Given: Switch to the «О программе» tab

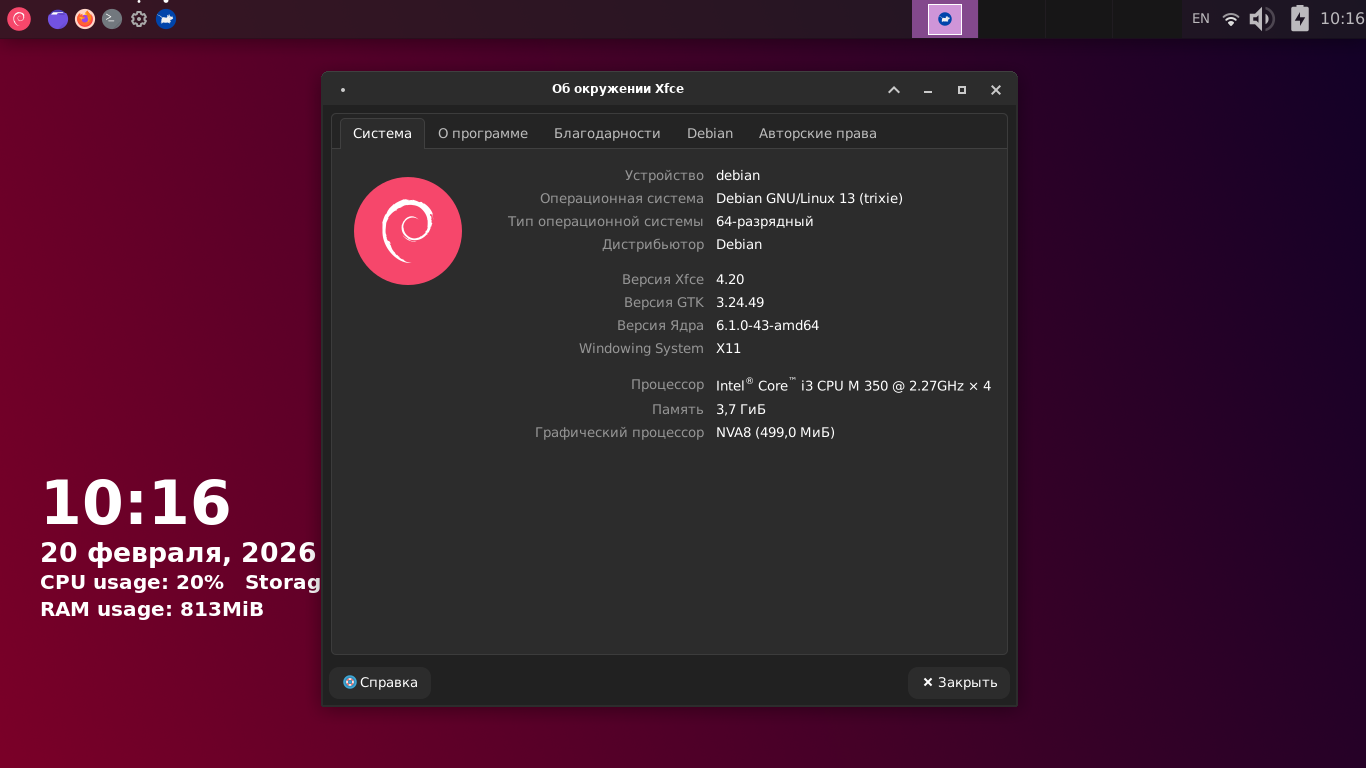Looking at the screenshot, I should tap(483, 133).
